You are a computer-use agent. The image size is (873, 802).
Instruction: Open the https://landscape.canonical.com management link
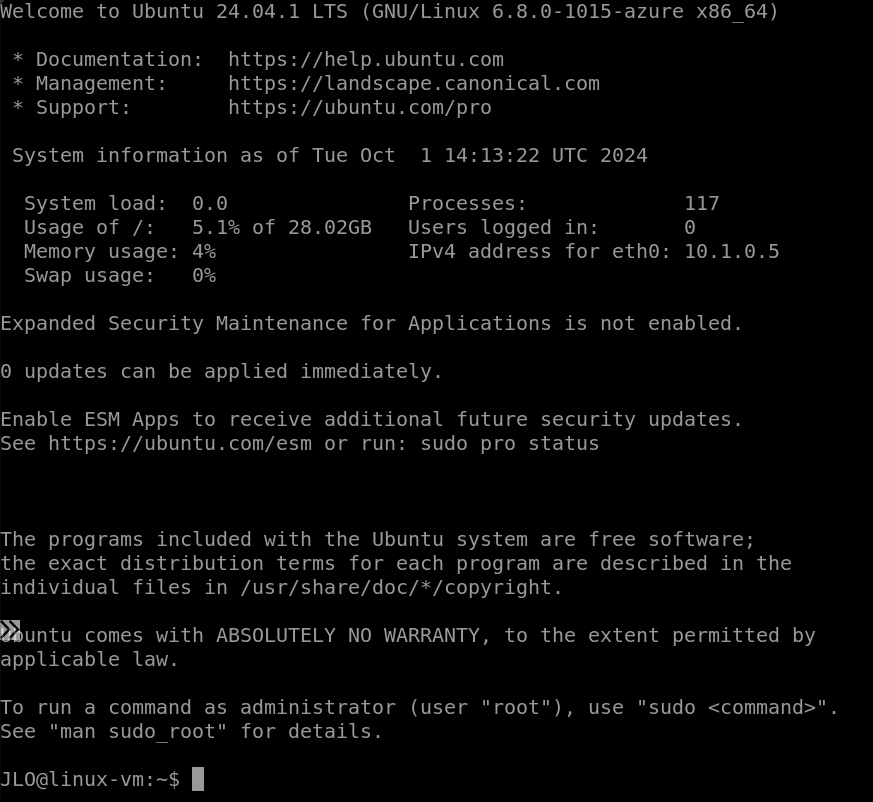click(x=414, y=84)
